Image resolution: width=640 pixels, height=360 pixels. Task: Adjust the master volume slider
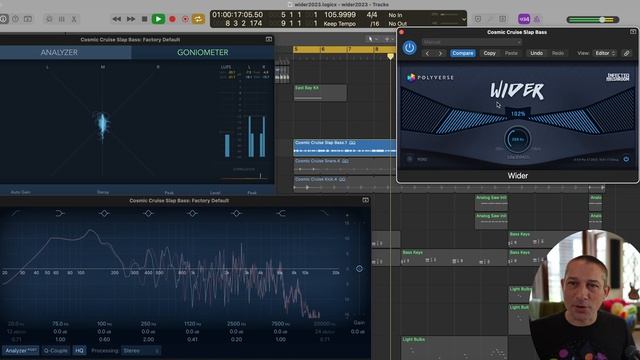(593, 20)
